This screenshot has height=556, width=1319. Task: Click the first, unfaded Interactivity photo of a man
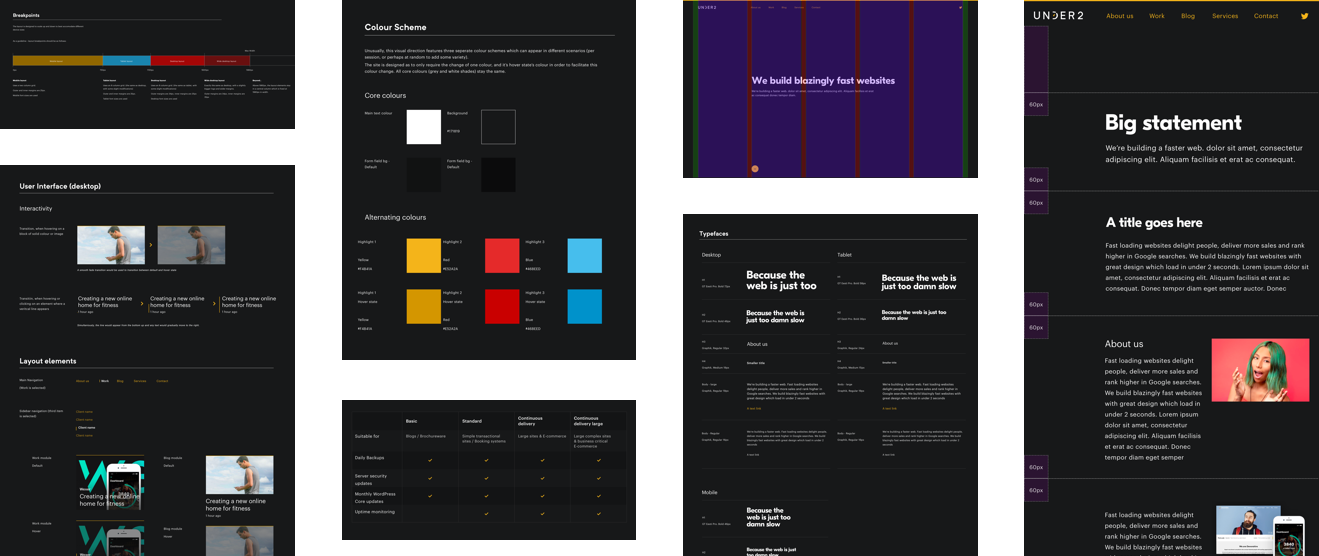[111, 245]
